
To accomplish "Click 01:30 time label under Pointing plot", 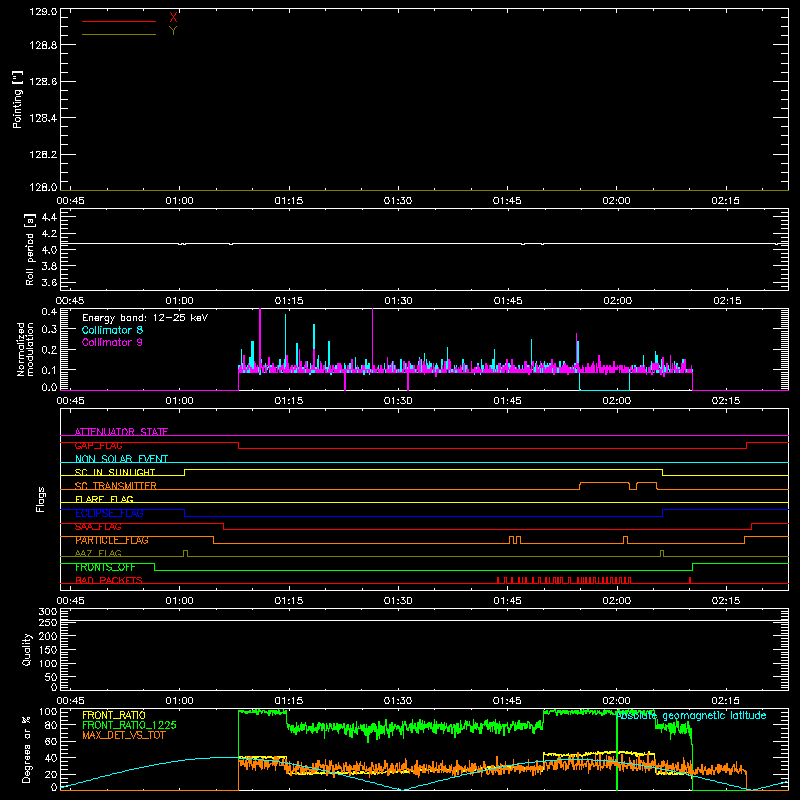I will point(398,201).
